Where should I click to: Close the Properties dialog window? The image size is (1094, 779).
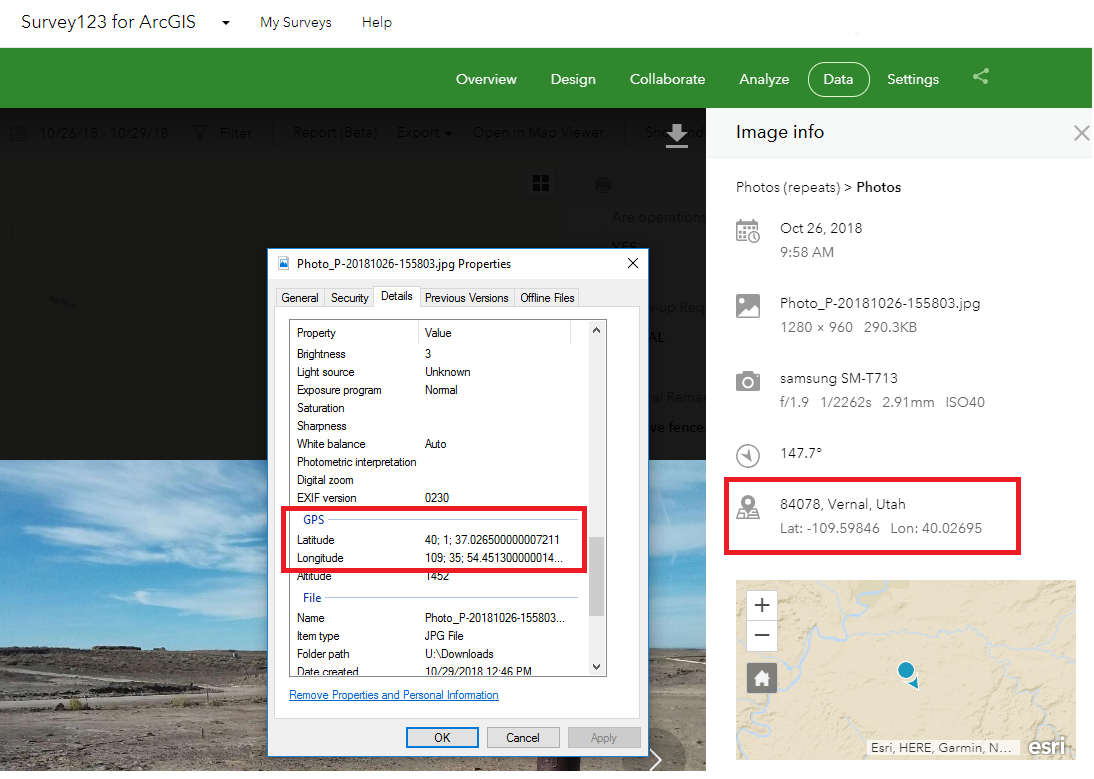pos(633,264)
